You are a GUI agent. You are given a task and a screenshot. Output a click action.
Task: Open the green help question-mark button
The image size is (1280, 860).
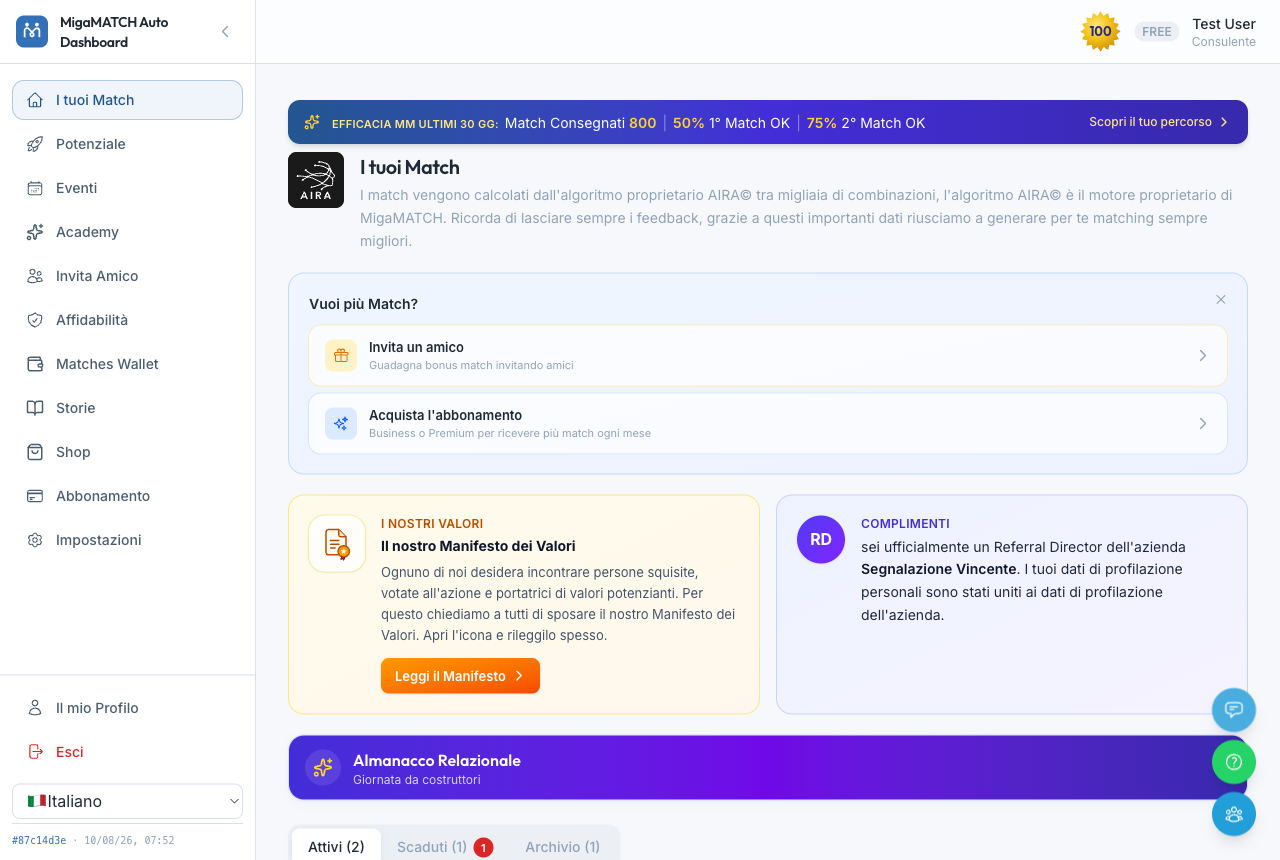click(x=1234, y=762)
